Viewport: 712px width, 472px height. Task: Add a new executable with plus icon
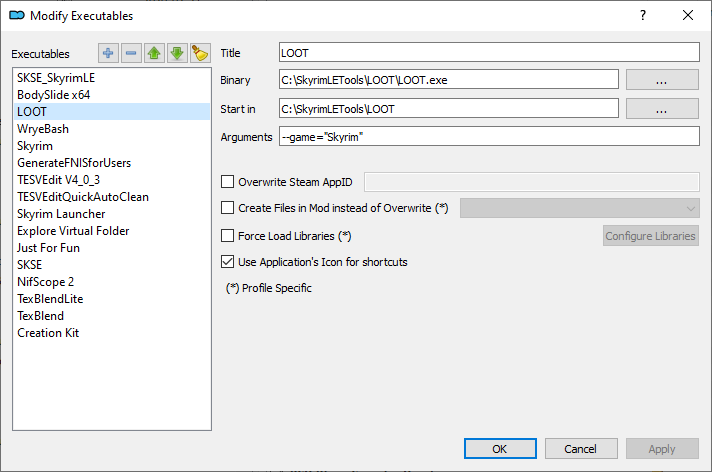click(108, 54)
